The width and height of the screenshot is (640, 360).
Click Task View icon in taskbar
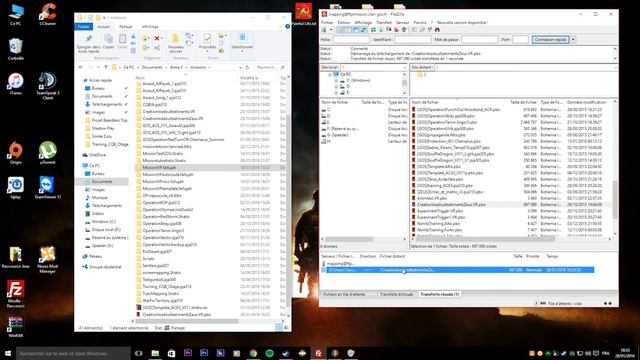[139, 353]
